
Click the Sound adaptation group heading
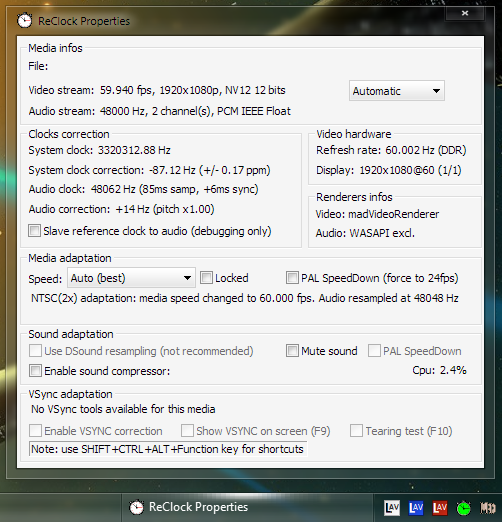pos(71,334)
